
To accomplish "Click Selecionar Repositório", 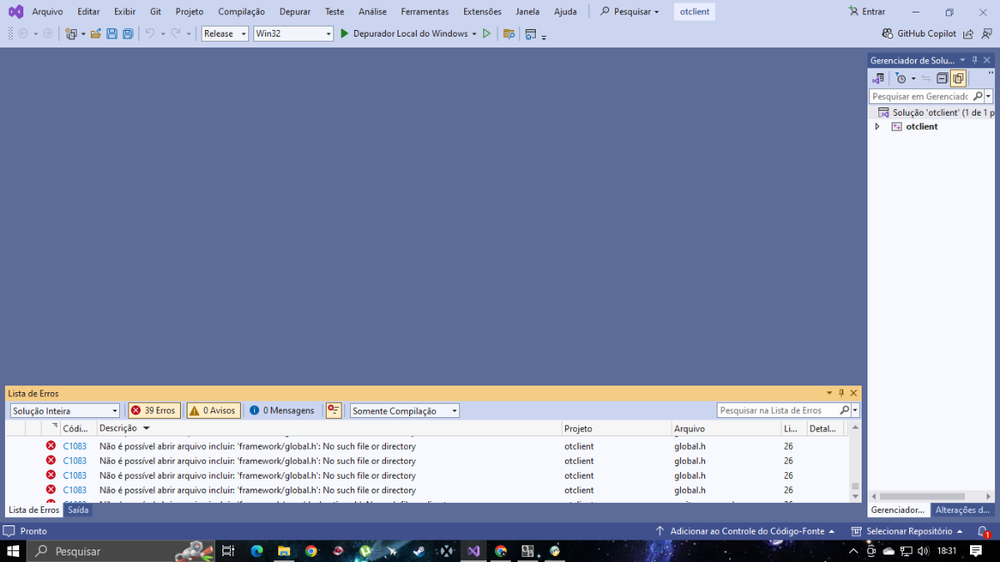I will [907, 531].
